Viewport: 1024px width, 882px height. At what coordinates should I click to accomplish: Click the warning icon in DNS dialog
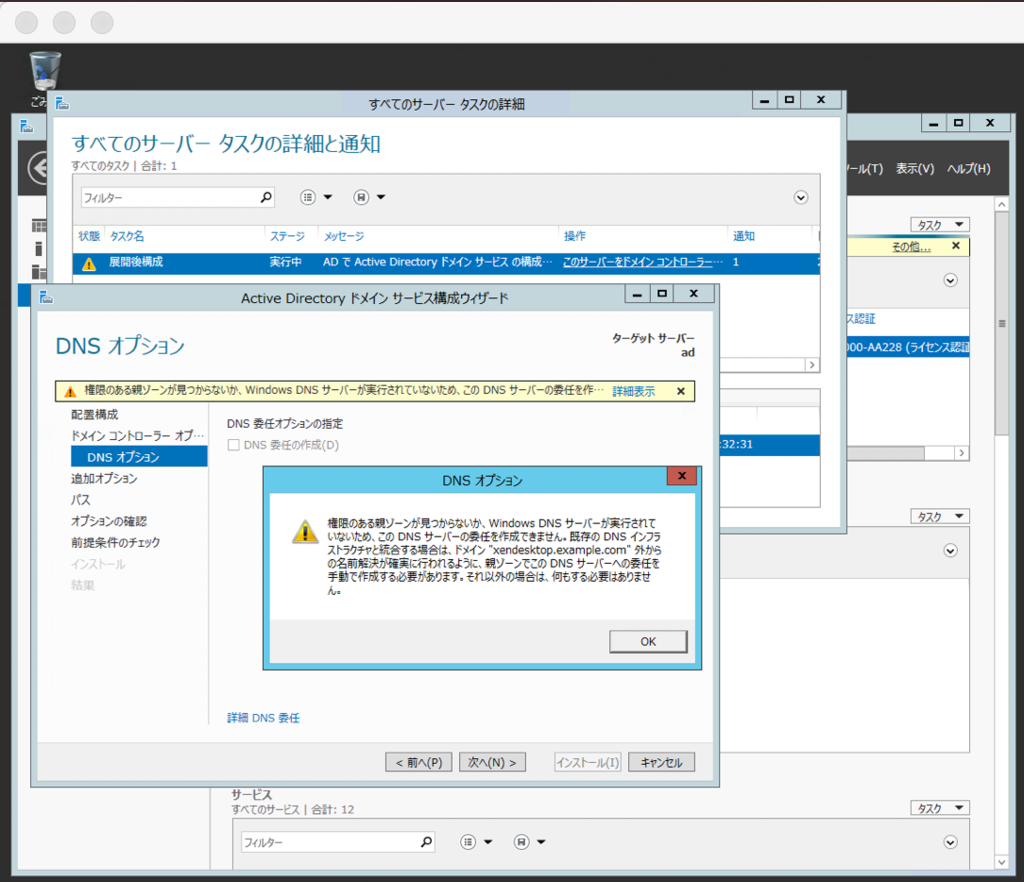[305, 531]
